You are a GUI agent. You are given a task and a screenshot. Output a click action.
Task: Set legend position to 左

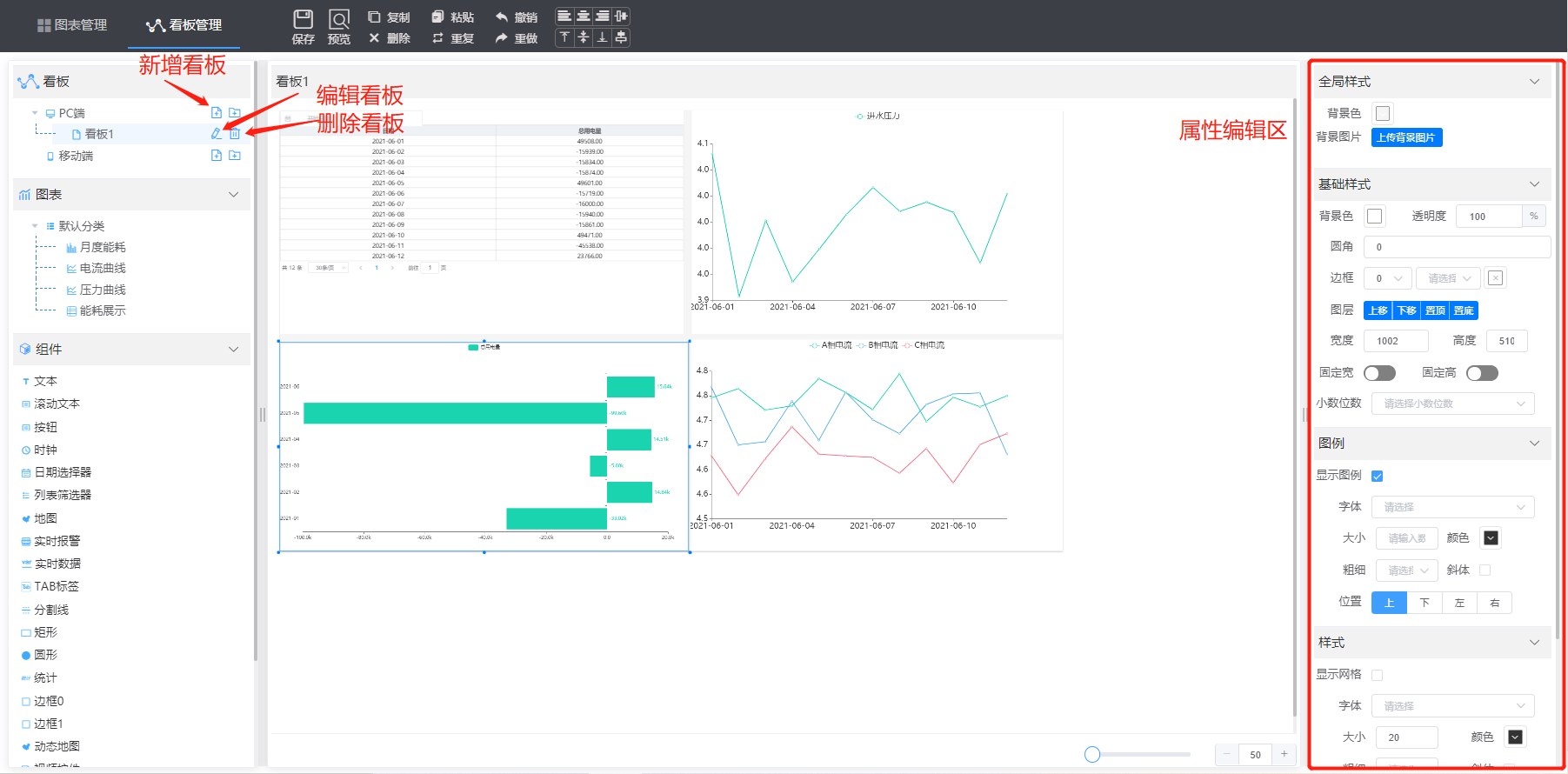click(1459, 603)
